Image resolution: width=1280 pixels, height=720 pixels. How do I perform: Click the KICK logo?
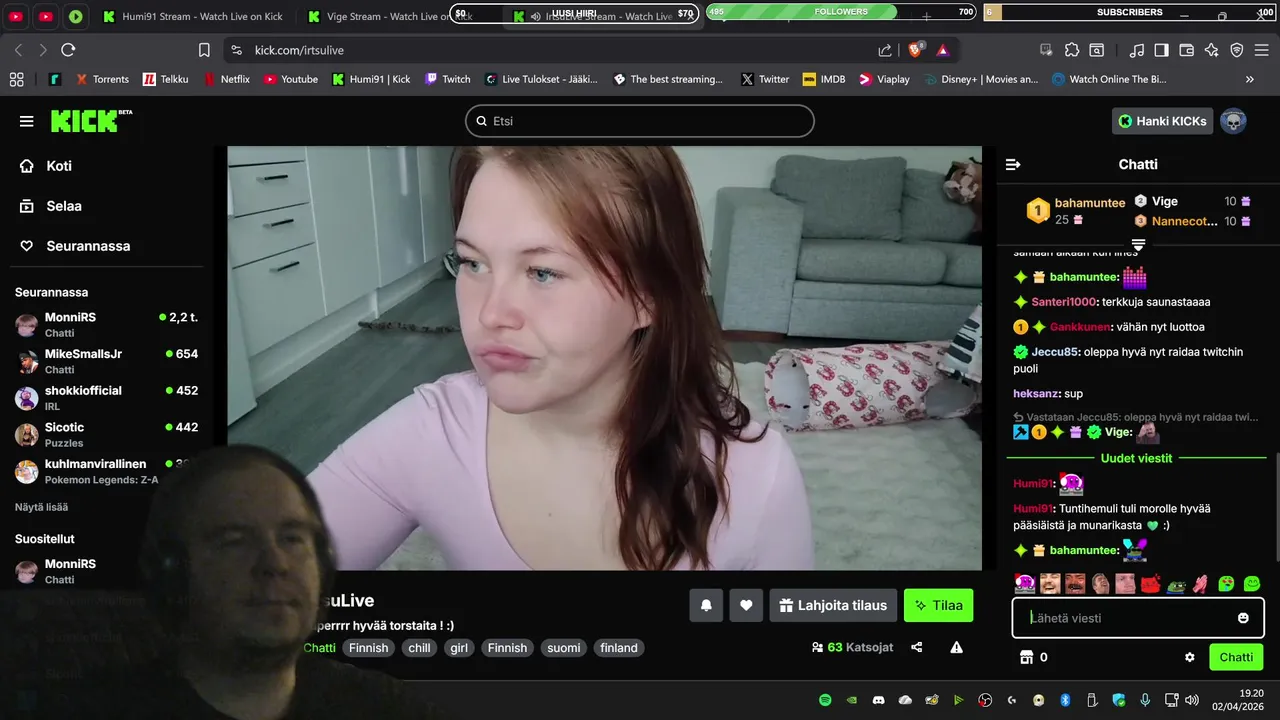(91, 121)
